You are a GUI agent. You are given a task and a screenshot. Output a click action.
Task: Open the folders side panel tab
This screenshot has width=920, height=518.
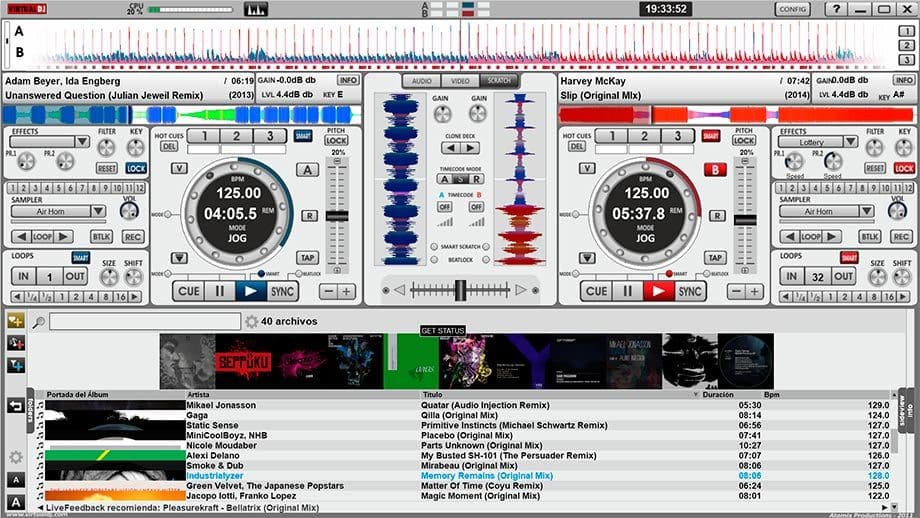coord(29,411)
